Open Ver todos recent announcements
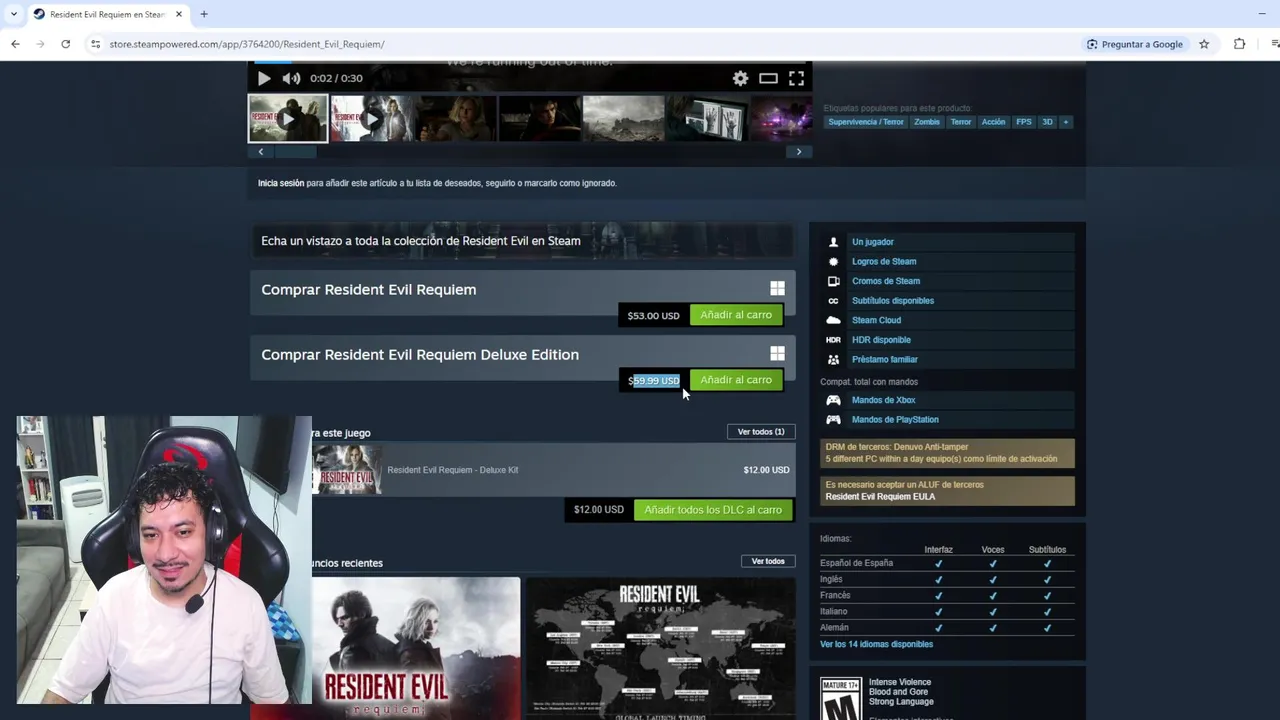 click(x=768, y=561)
